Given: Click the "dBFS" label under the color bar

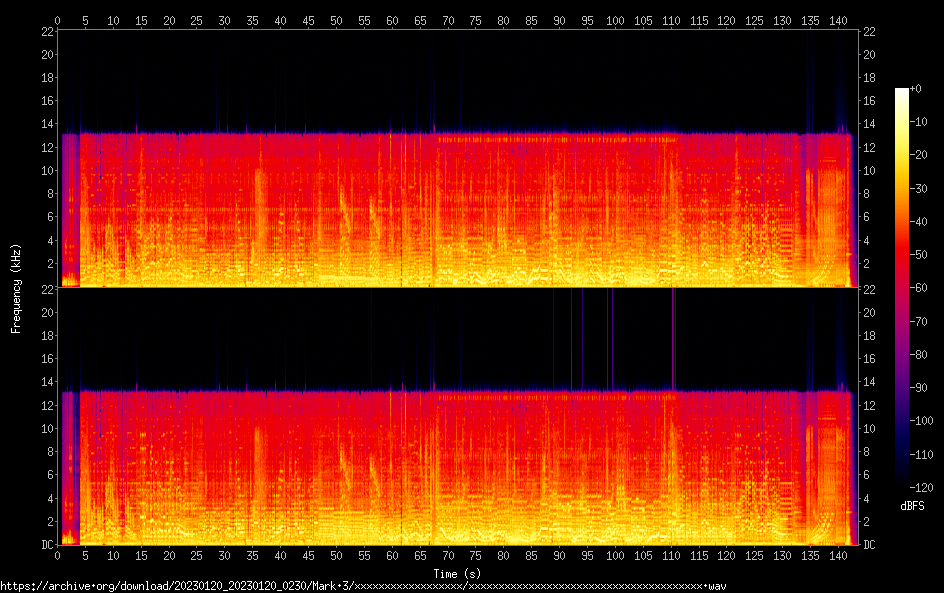Looking at the screenshot, I should (x=912, y=506).
